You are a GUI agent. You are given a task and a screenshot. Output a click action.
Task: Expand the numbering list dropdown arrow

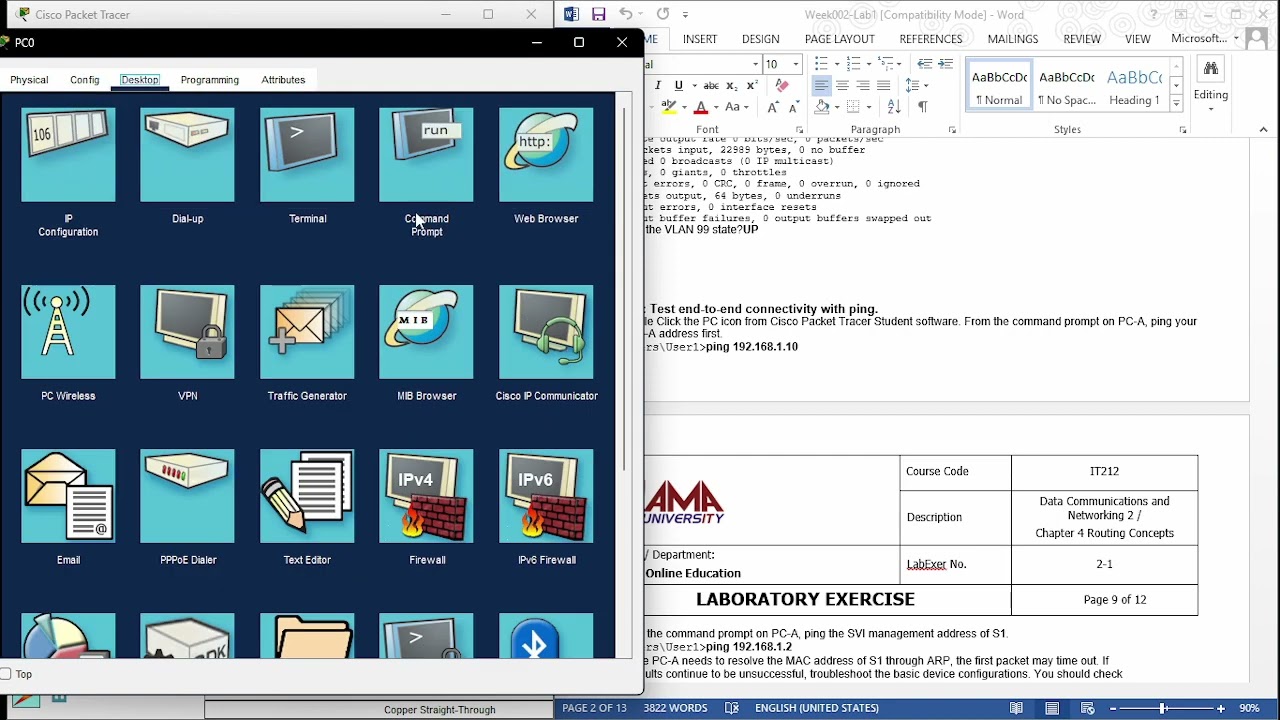tap(869, 64)
